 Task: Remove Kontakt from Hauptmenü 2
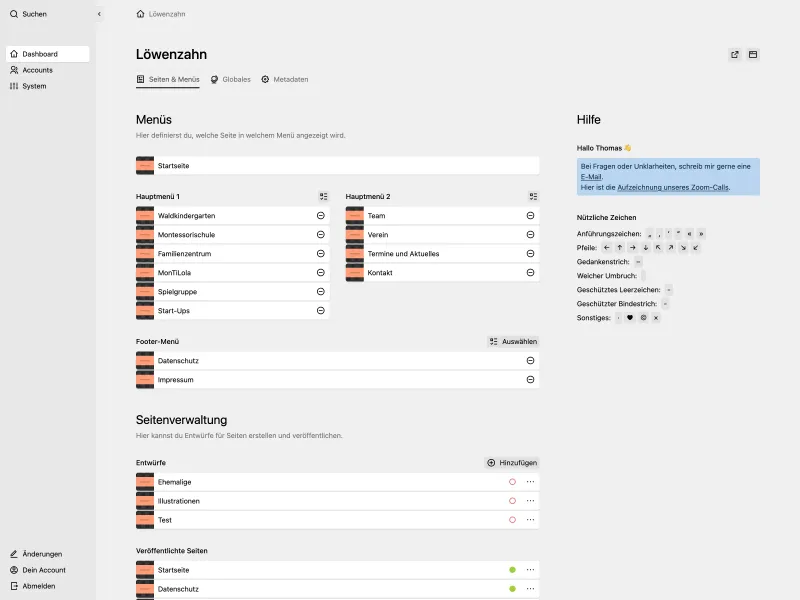(529, 272)
